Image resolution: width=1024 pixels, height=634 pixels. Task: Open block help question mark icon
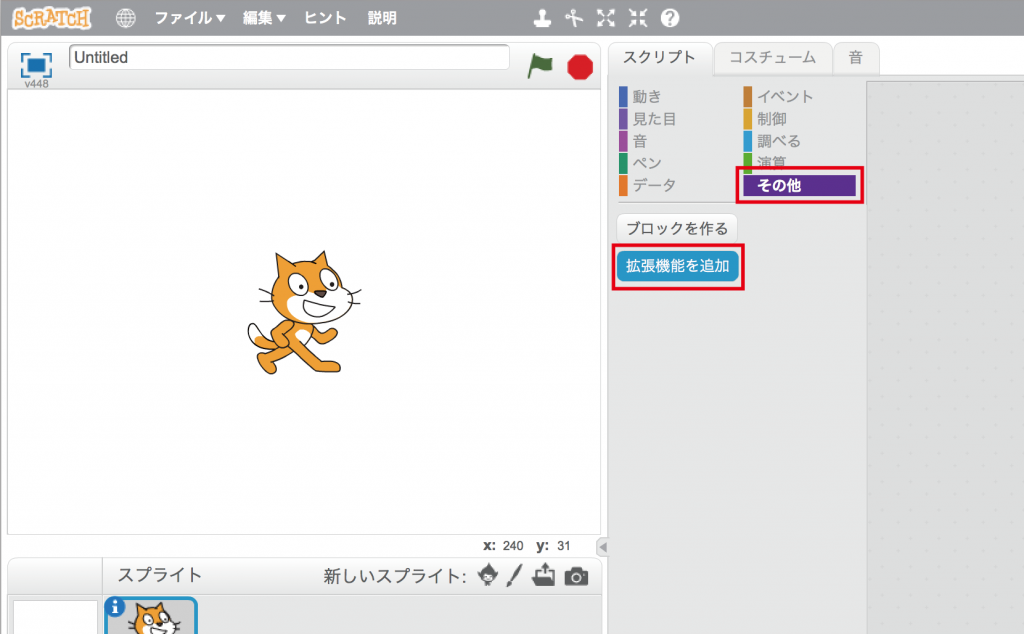pyautogui.click(x=670, y=18)
